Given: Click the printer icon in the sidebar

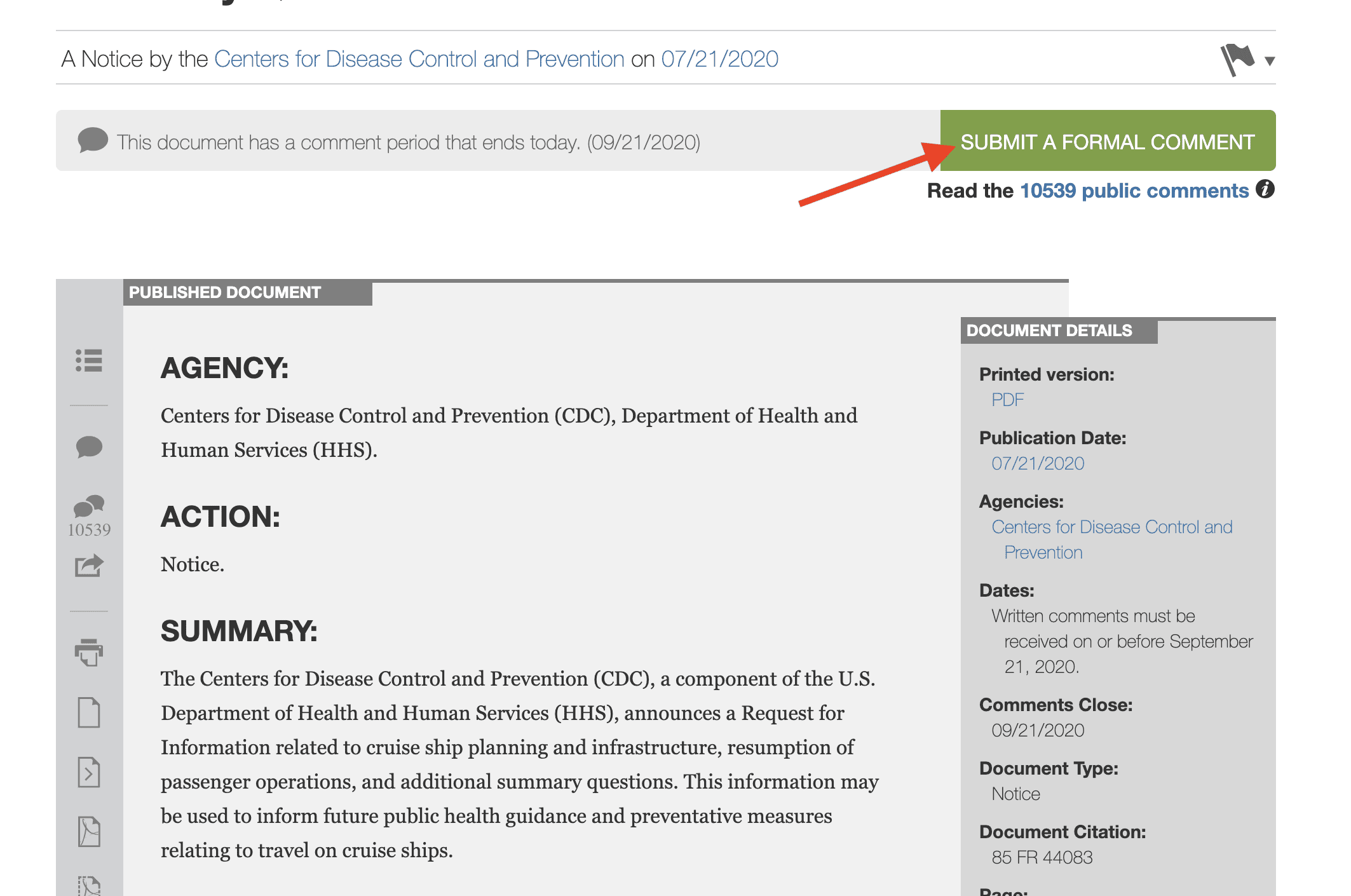Looking at the screenshot, I should coord(89,652).
